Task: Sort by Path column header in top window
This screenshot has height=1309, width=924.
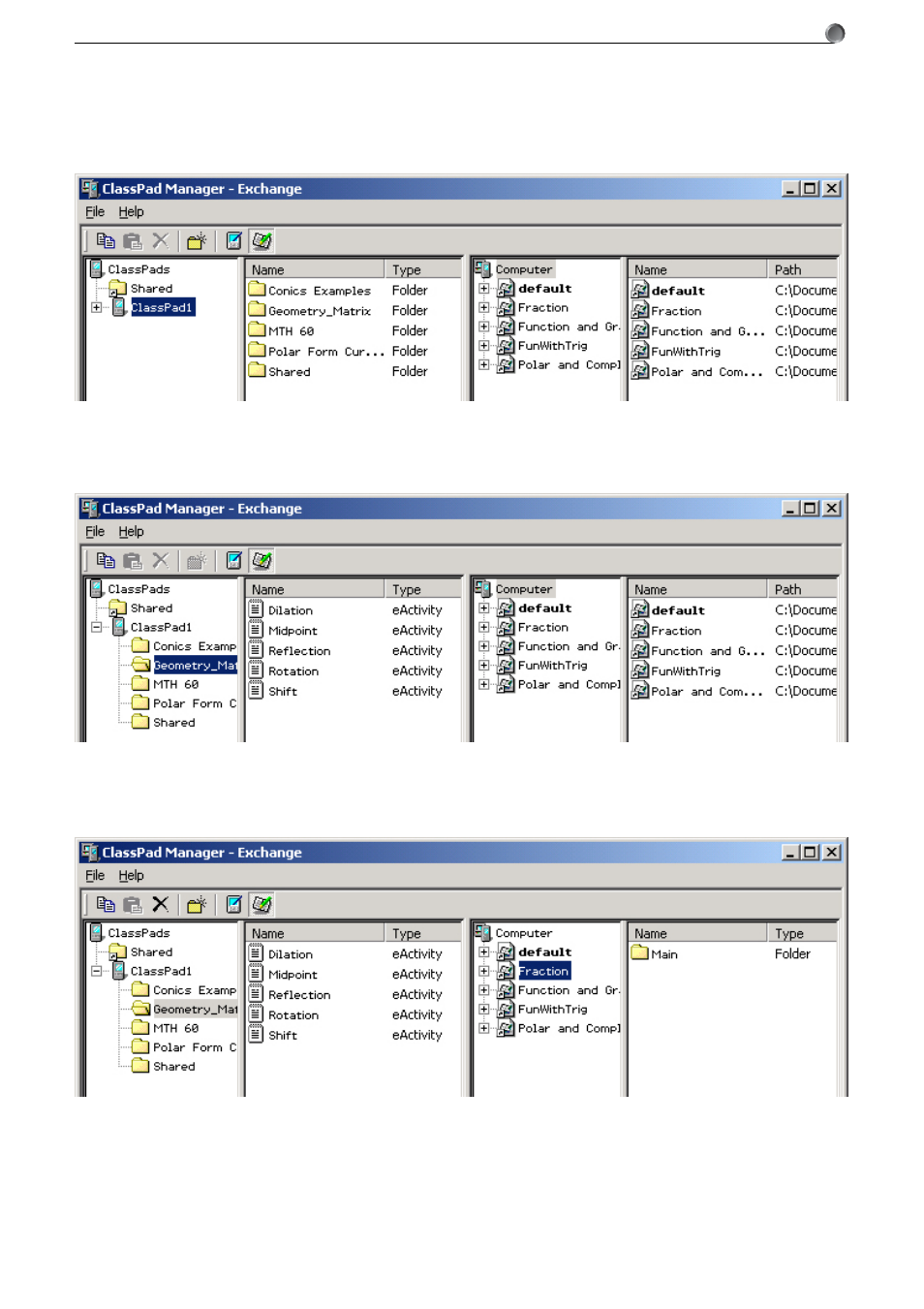Action: [802, 269]
